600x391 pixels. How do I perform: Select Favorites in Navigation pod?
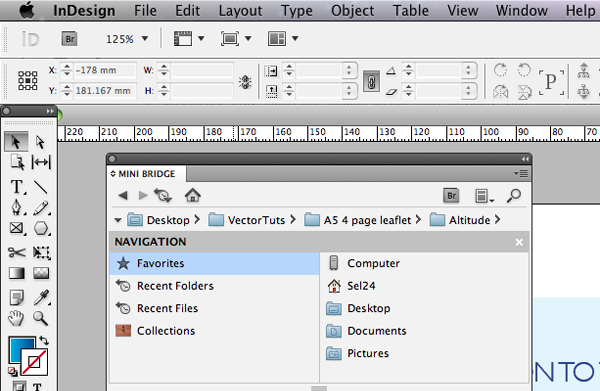[214, 263]
